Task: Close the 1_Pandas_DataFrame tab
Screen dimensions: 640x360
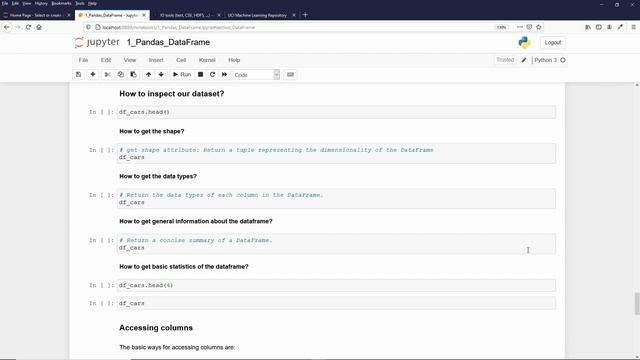Action: 144,15
